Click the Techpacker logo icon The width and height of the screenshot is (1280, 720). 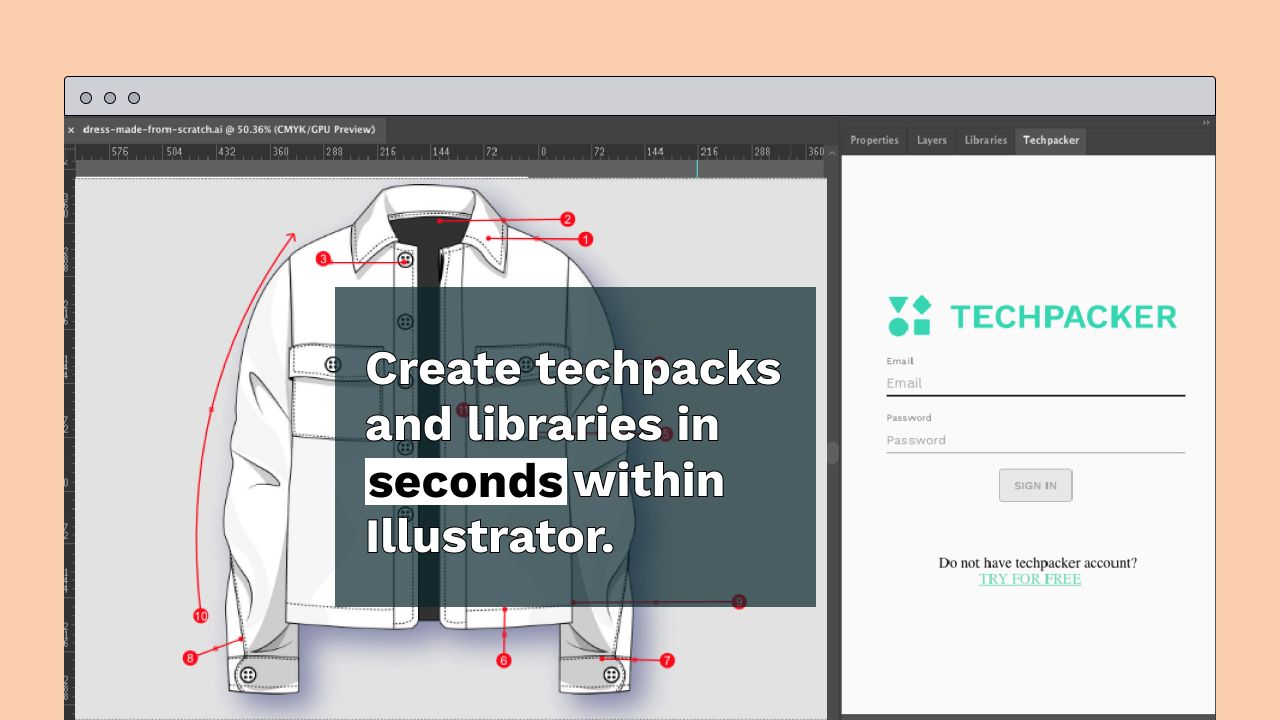909,316
